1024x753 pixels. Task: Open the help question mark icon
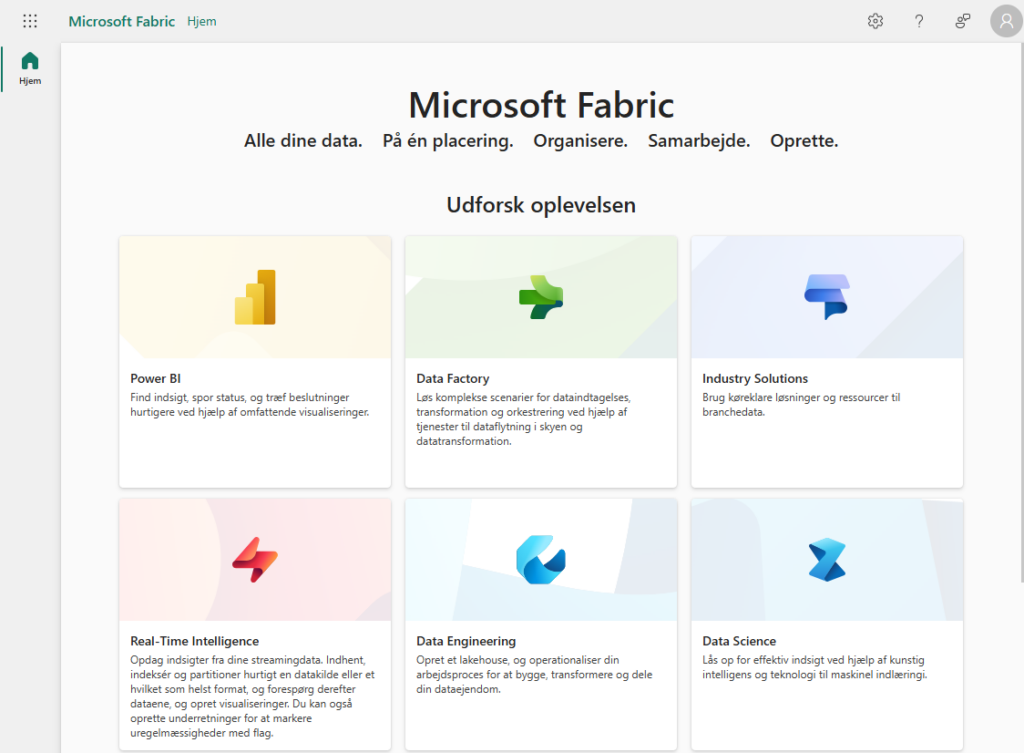click(x=919, y=22)
